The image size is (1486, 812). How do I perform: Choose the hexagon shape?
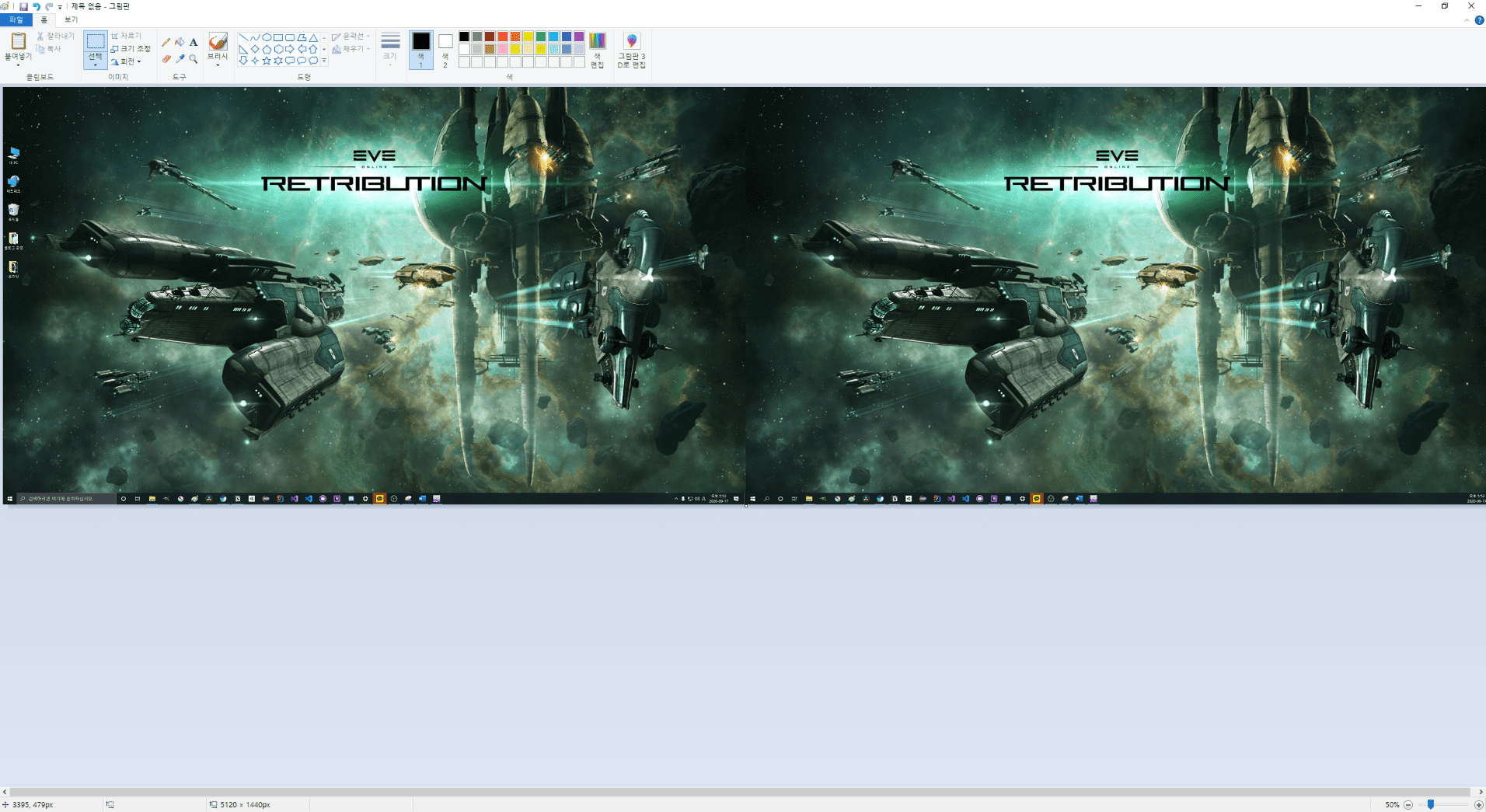tap(278, 49)
